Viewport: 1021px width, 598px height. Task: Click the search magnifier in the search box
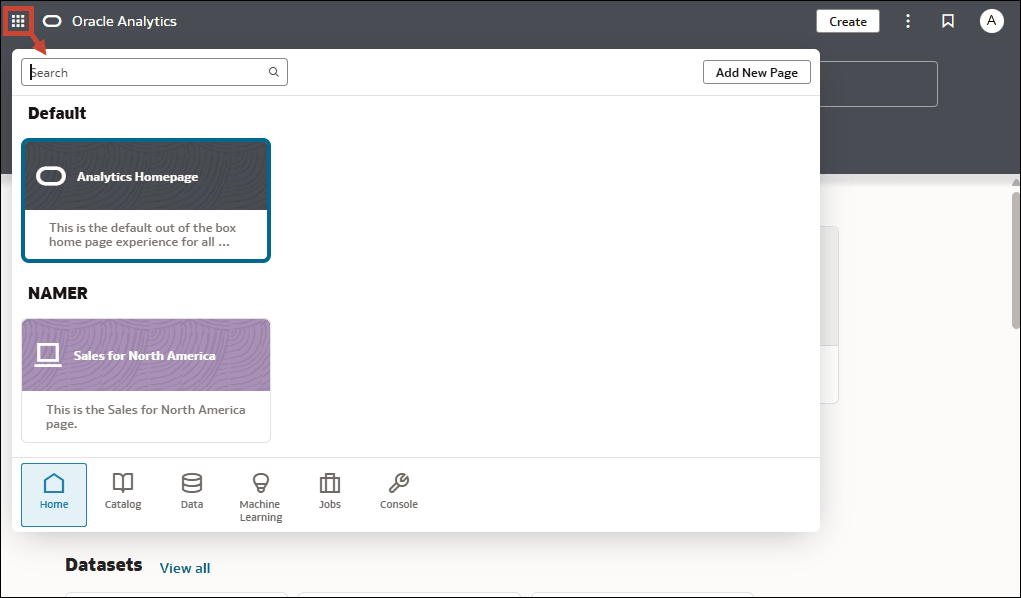click(x=273, y=72)
